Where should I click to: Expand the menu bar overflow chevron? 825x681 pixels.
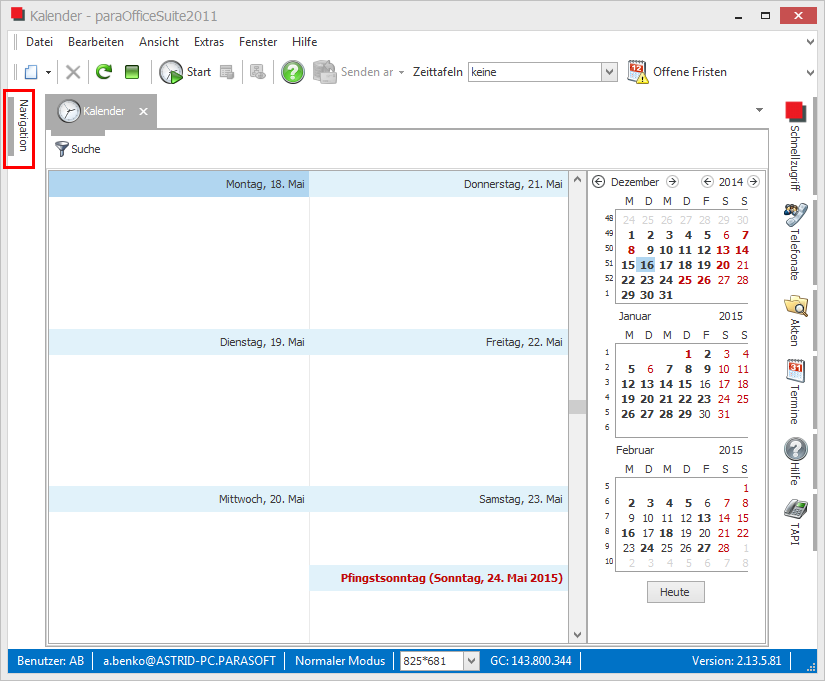point(810,42)
